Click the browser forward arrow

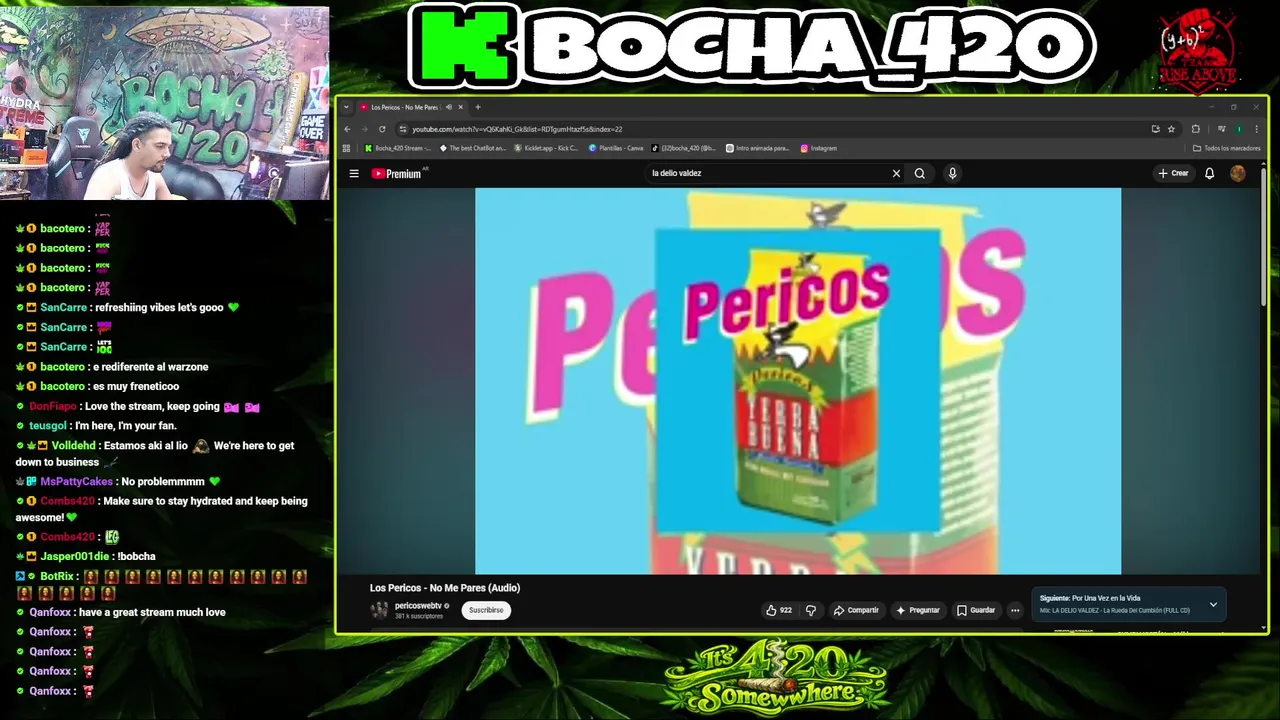tap(364, 129)
